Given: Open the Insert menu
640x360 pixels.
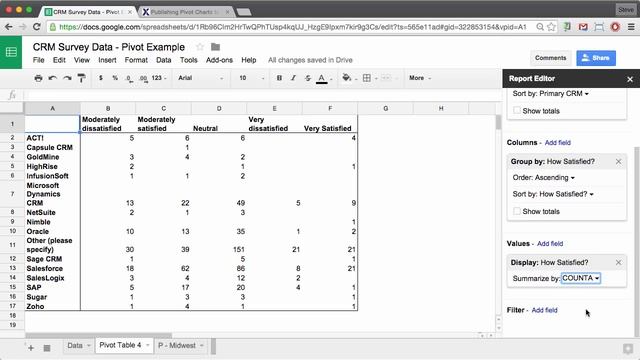Looking at the screenshot, I should (x=107, y=60).
